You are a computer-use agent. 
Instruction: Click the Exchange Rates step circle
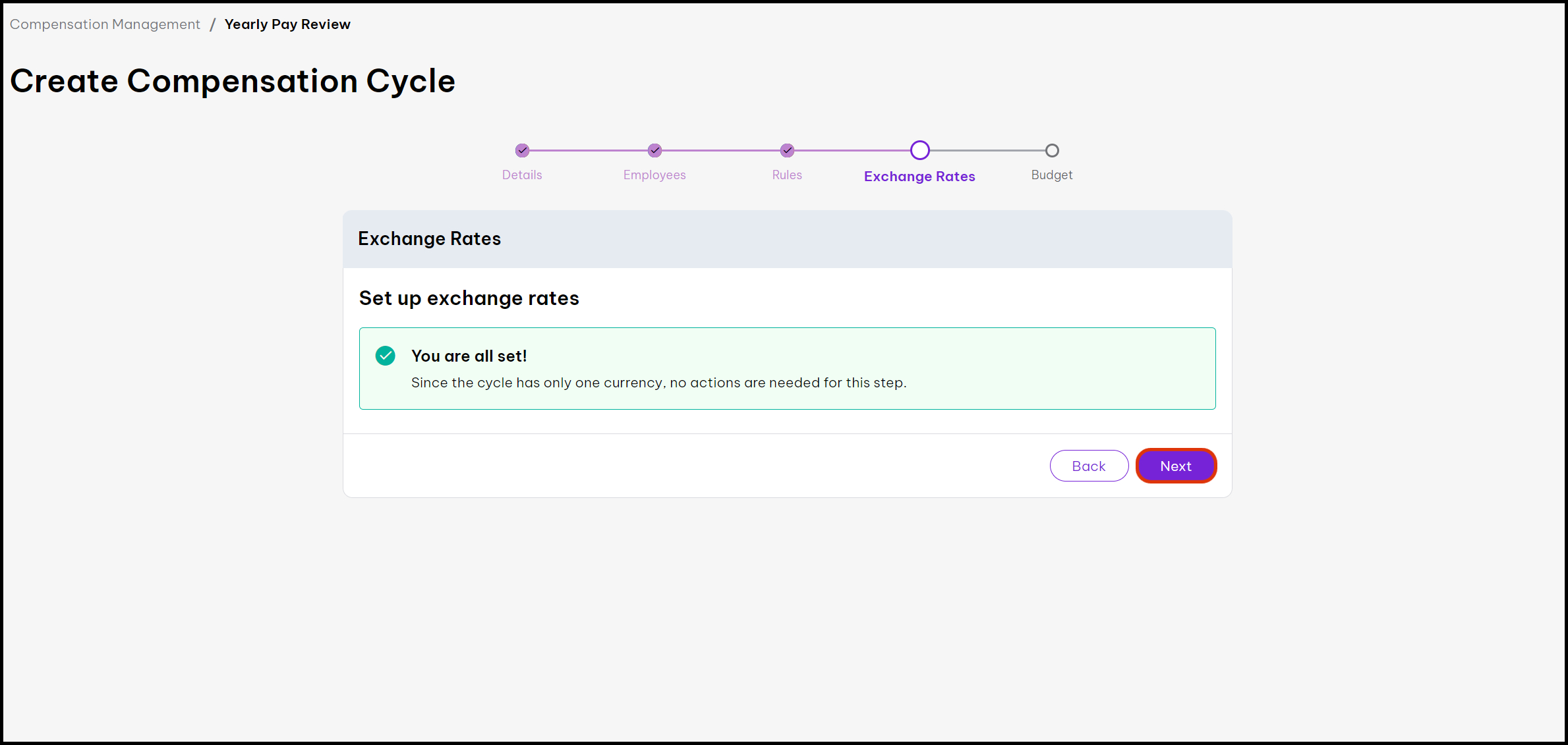(919, 150)
